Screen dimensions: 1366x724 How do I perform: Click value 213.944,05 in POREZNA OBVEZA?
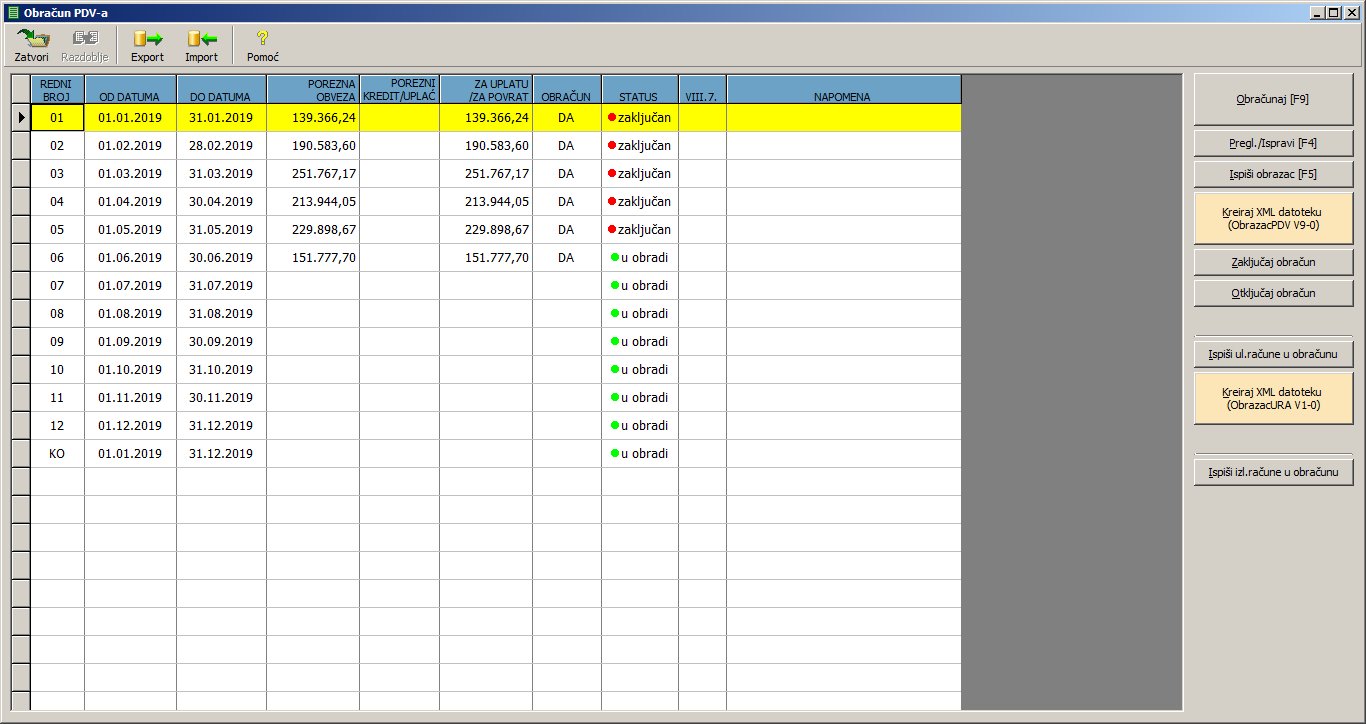[x=313, y=201]
